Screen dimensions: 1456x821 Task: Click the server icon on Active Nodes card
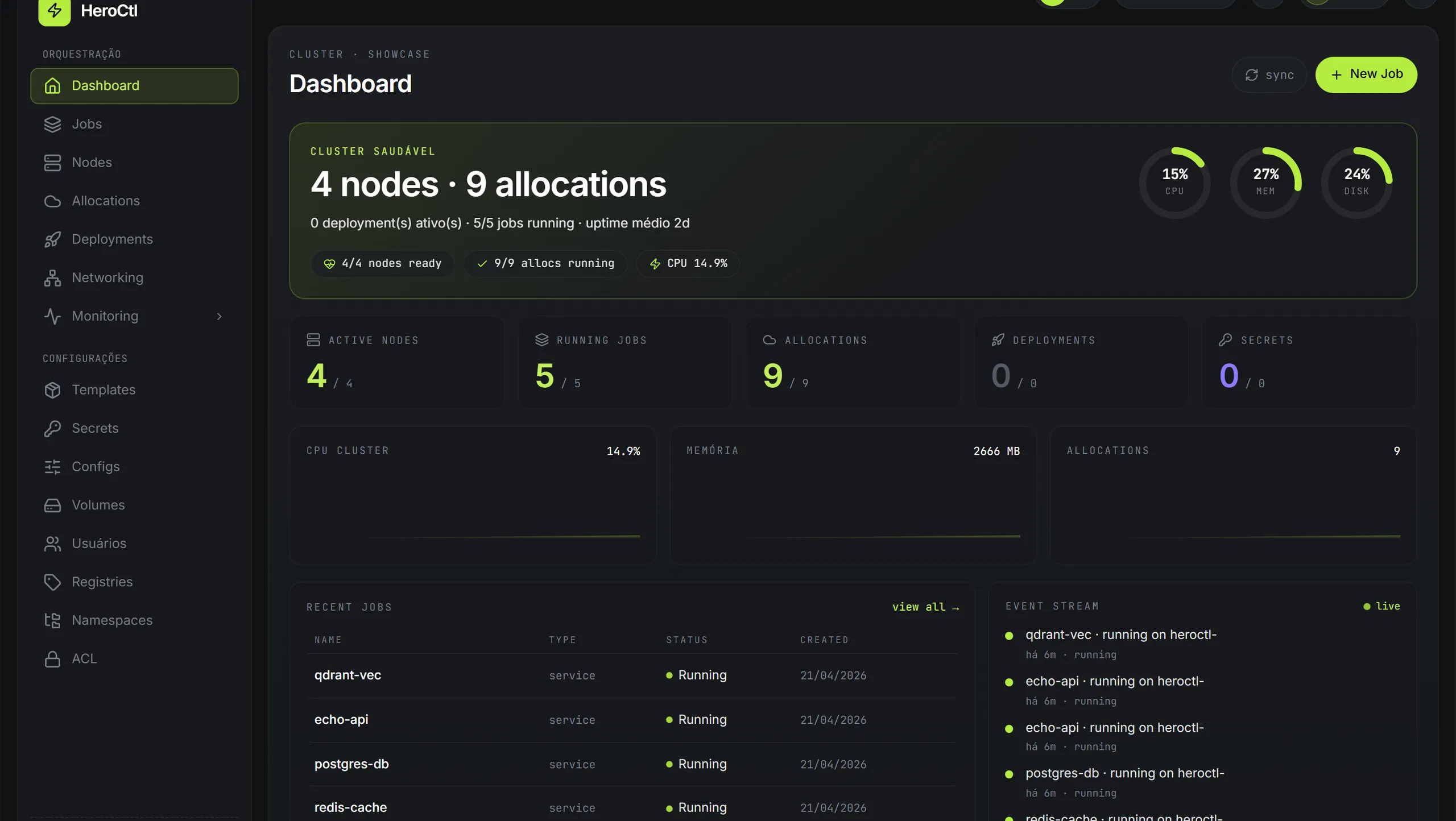(x=313, y=340)
